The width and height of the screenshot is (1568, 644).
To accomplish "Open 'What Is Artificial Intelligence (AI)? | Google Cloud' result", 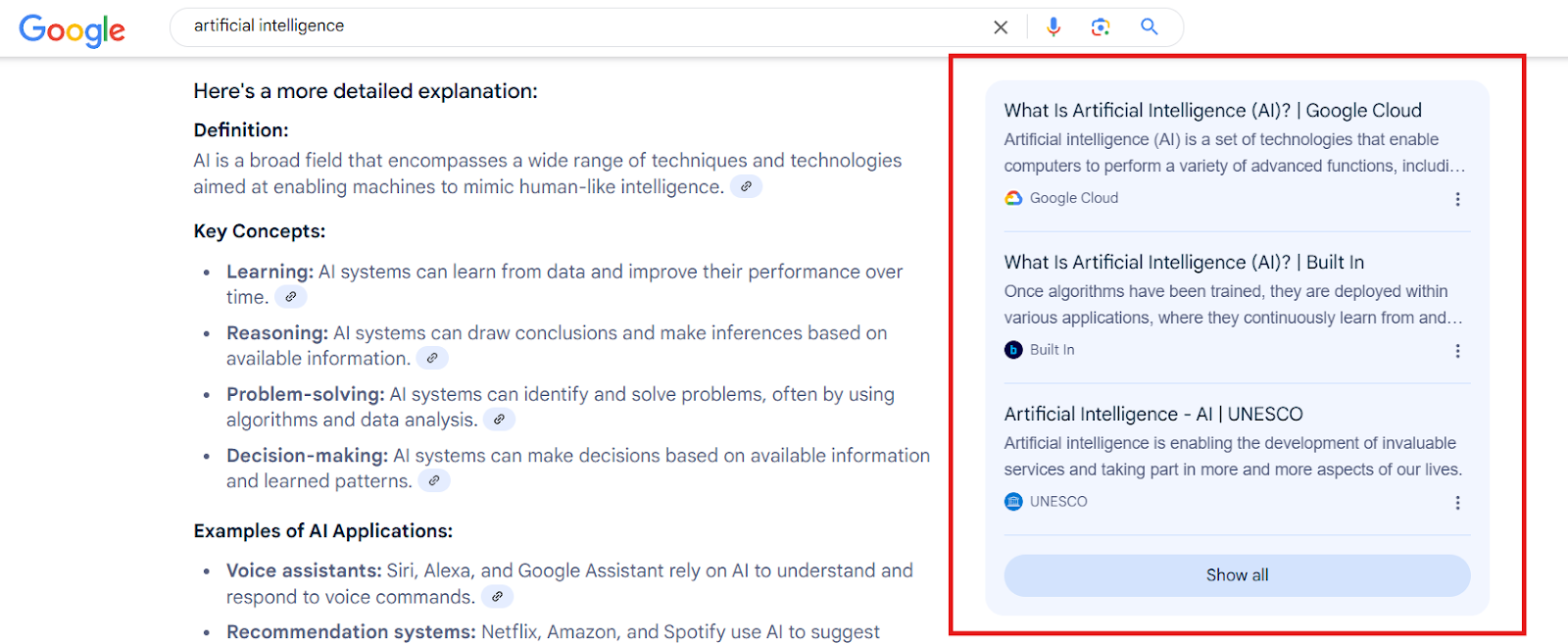I will click(x=1212, y=111).
